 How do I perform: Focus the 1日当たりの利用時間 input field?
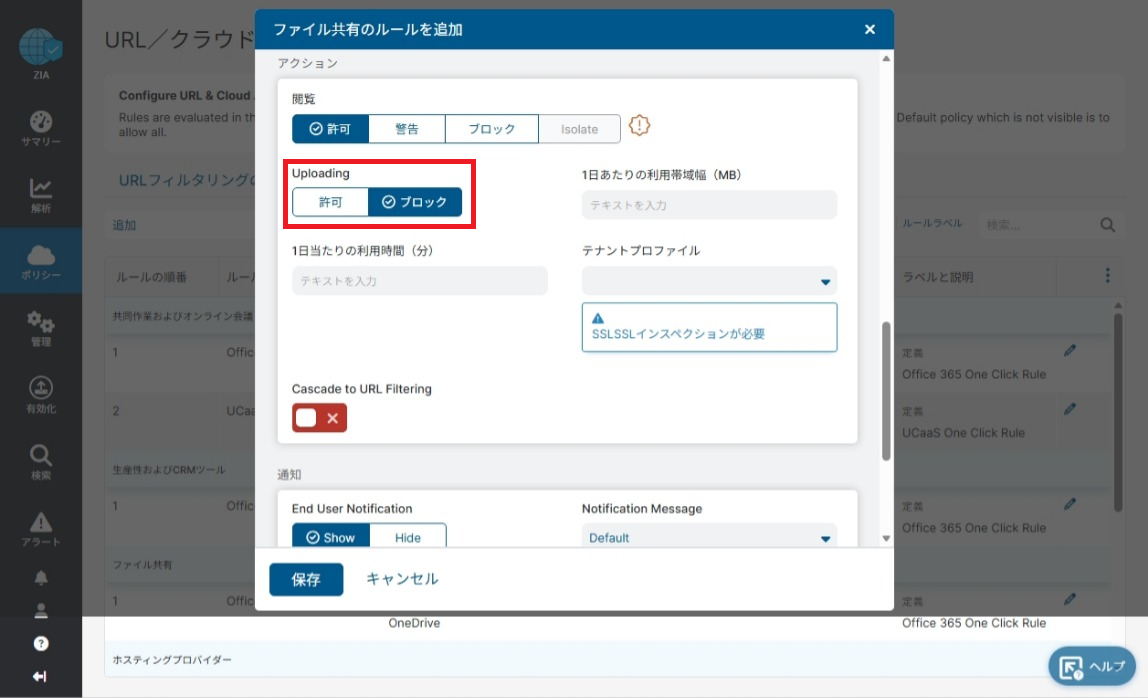(420, 281)
